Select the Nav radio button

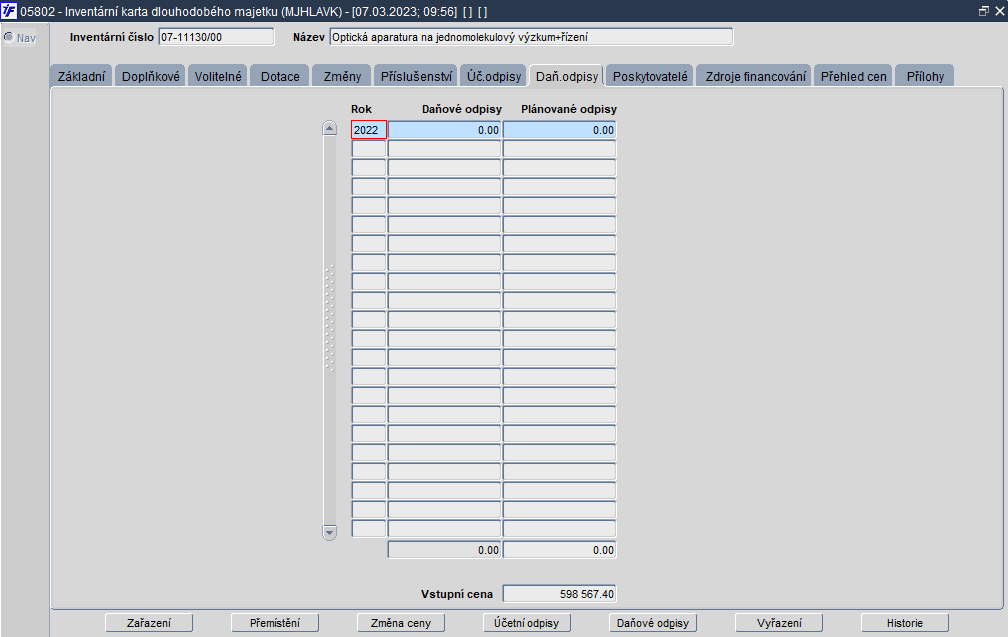[x=9, y=37]
